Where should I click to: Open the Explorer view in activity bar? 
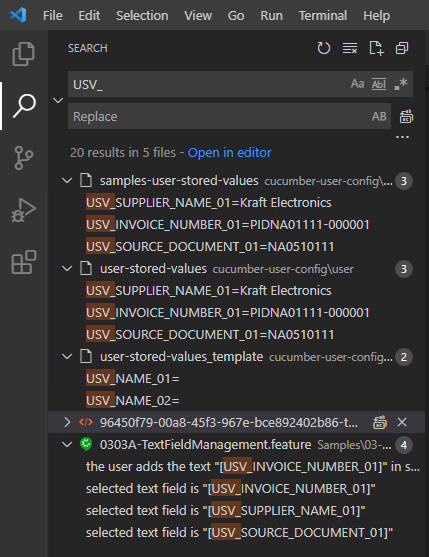tap(23, 54)
